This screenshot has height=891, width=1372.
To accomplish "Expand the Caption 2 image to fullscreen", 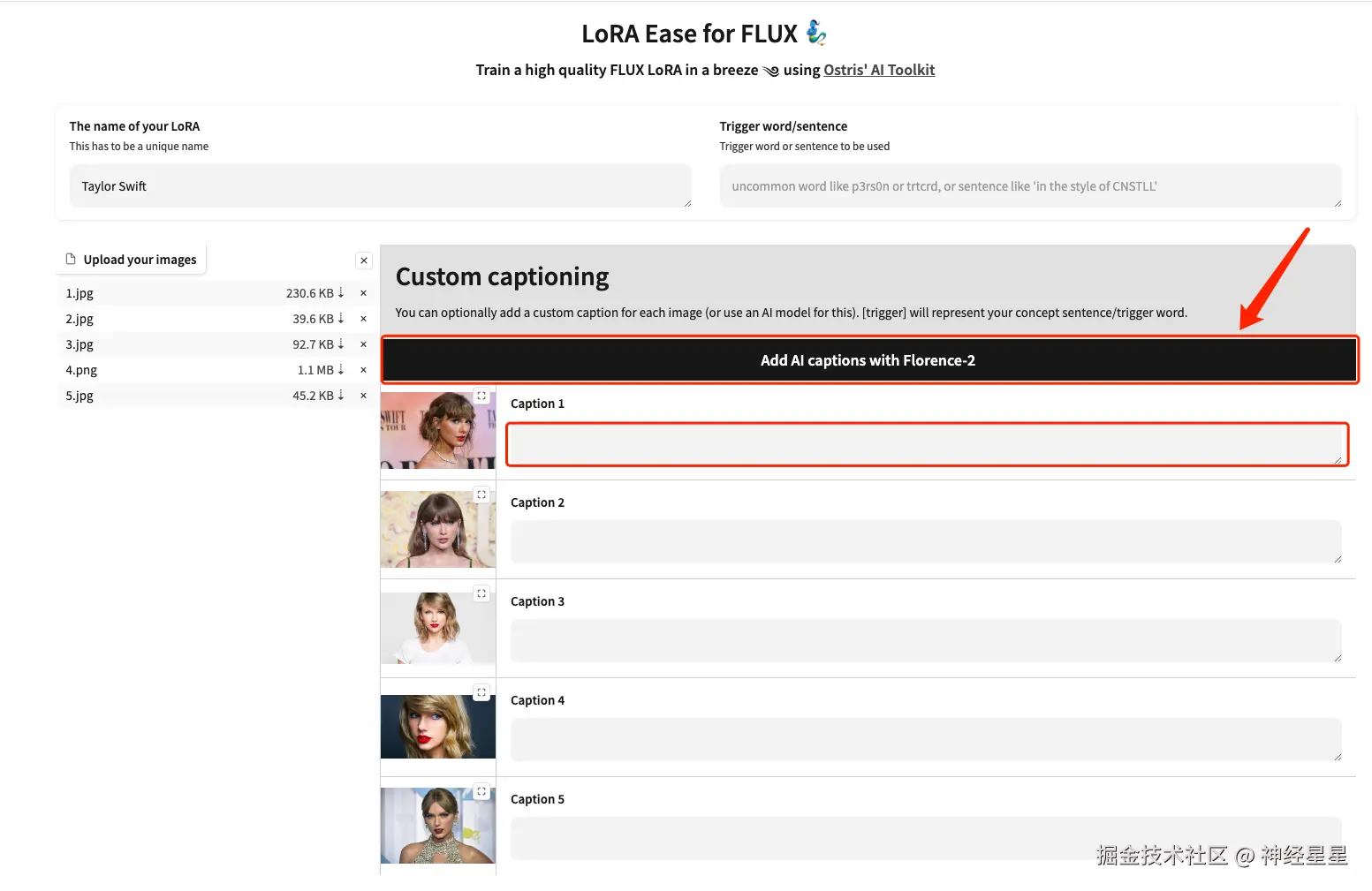I will 481,495.
